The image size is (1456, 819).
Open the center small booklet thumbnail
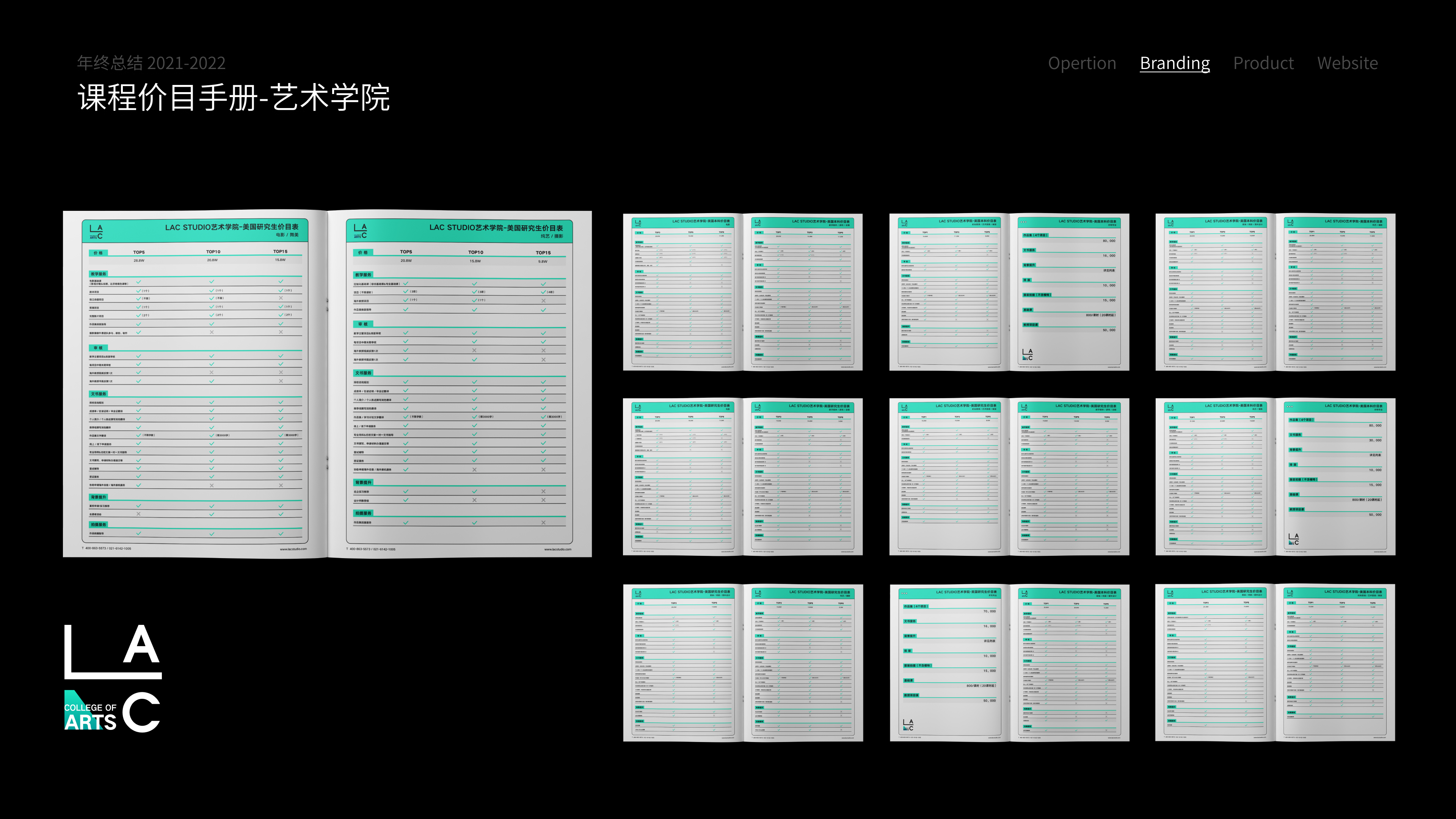pos(1009,477)
